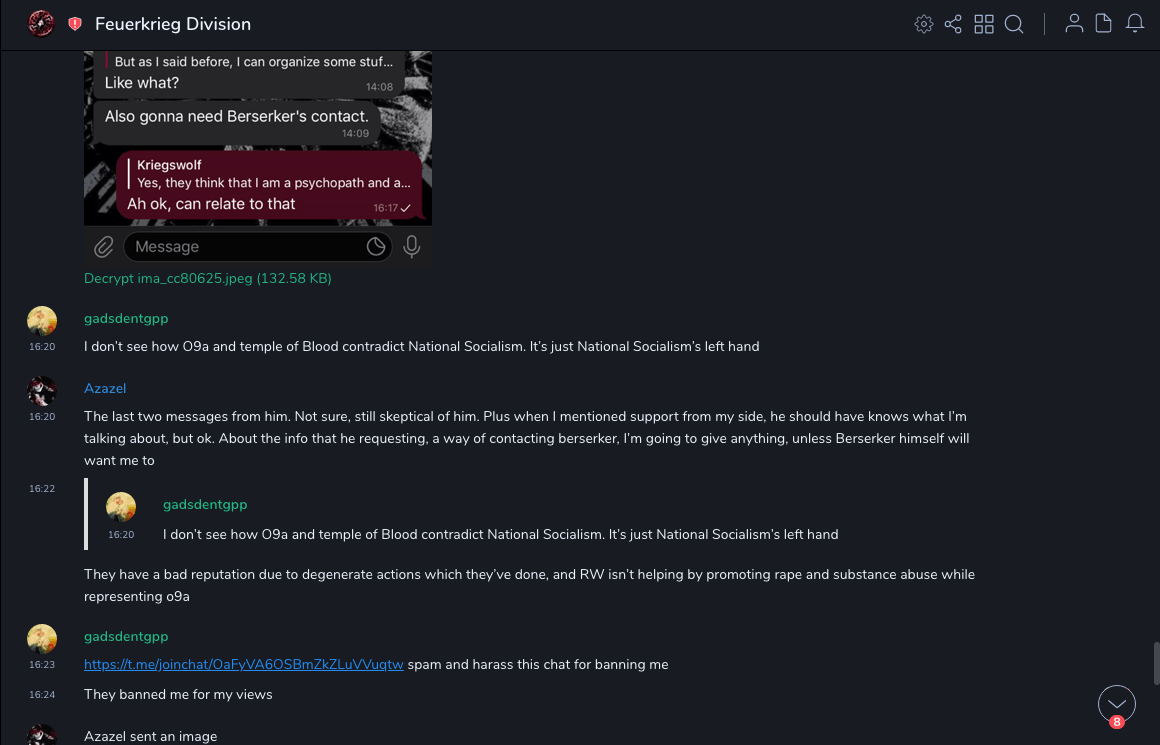Click gadsdentgpp avatar beside 16:23 message
This screenshot has height=745, width=1160.
pyautogui.click(x=42, y=638)
